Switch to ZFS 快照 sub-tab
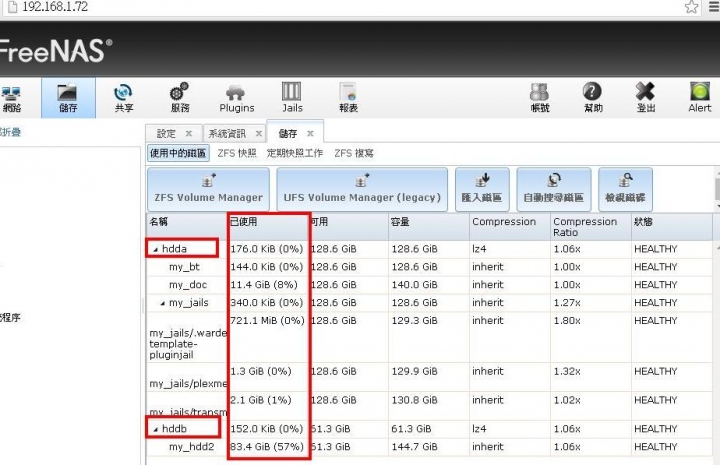 237,153
